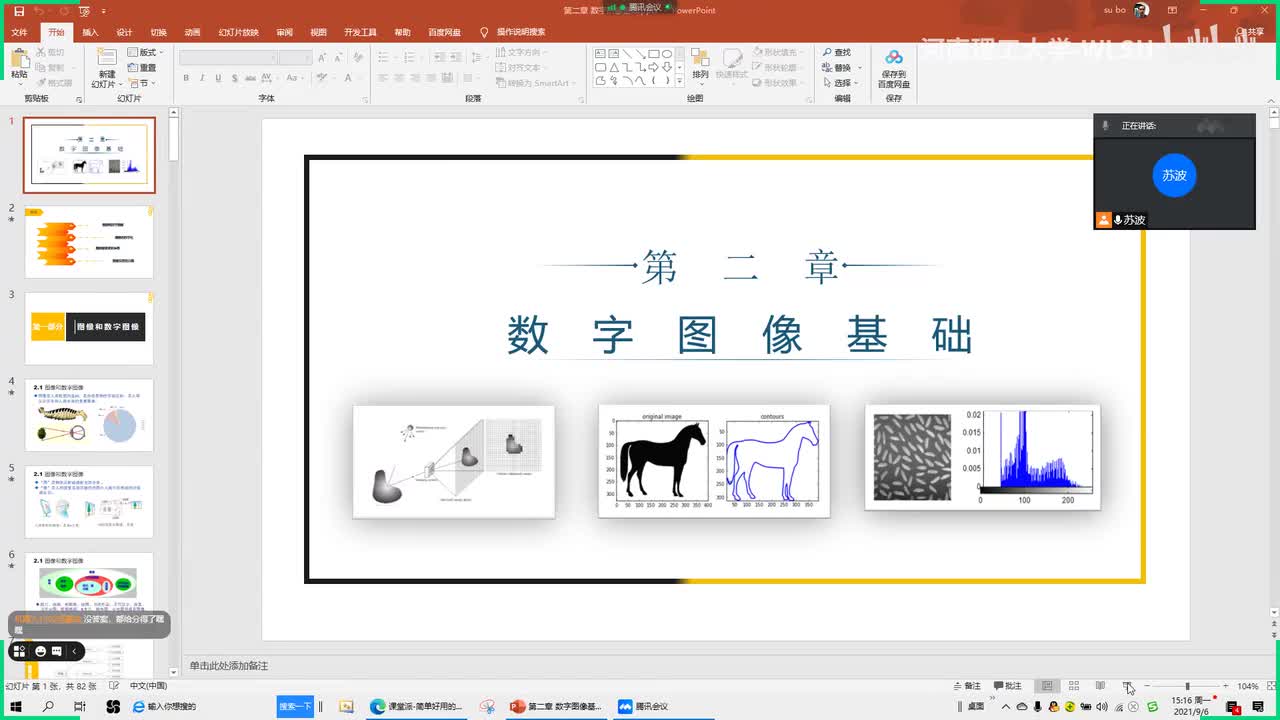
Task: Click the 104% zoom level
Action: click(1247, 686)
